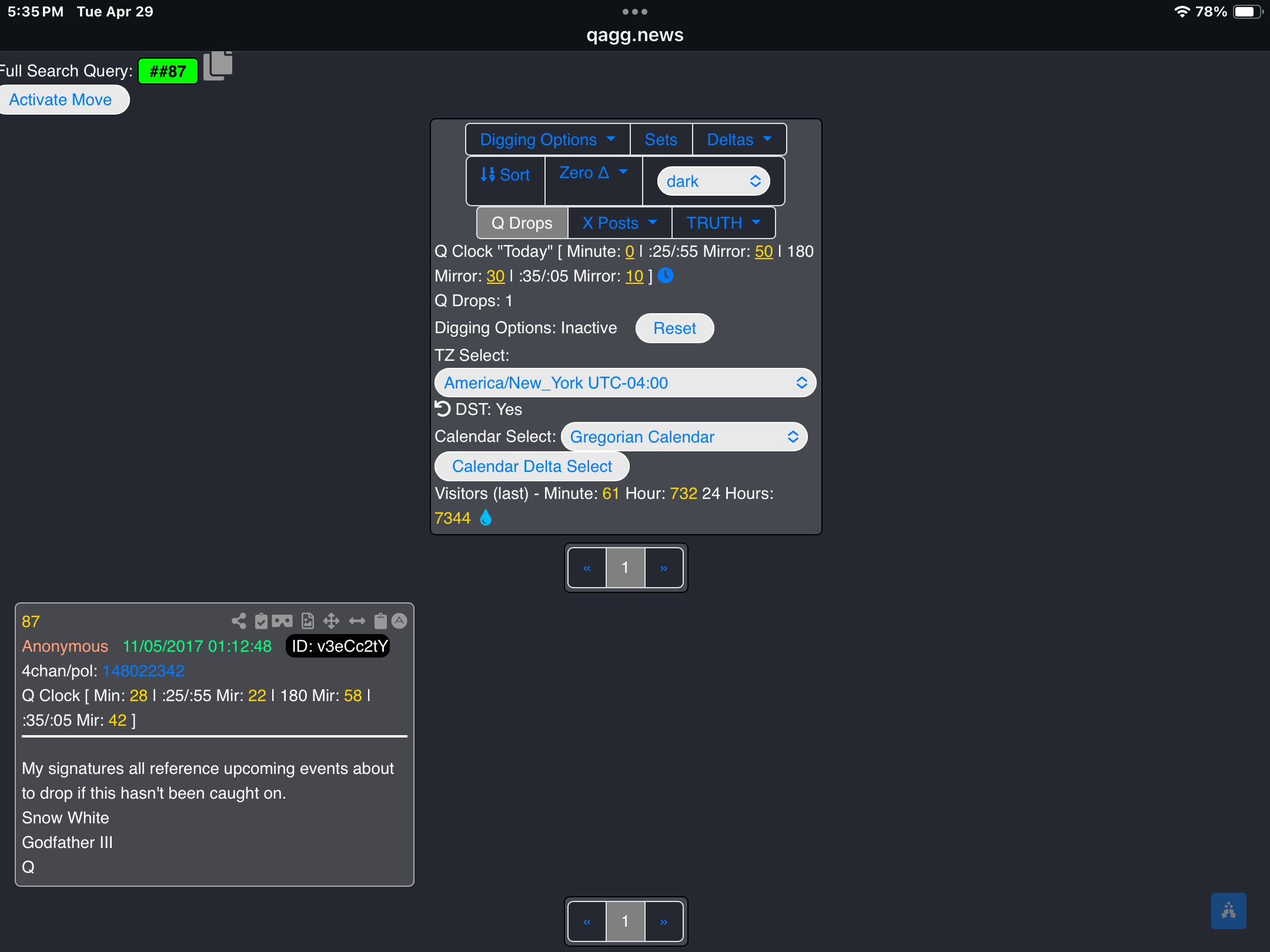
Task: Click the clipboard-check icon on drop 87
Action: click(261, 621)
